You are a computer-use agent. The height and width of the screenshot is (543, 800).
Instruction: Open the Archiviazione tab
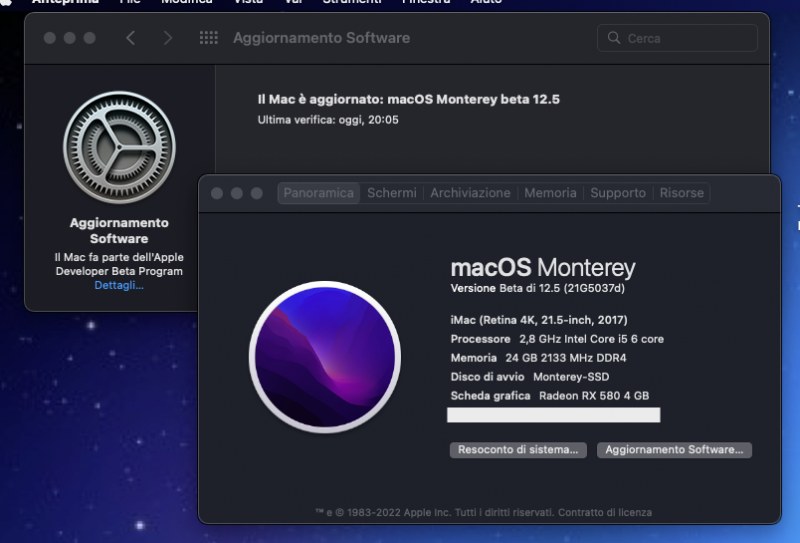tap(470, 193)
